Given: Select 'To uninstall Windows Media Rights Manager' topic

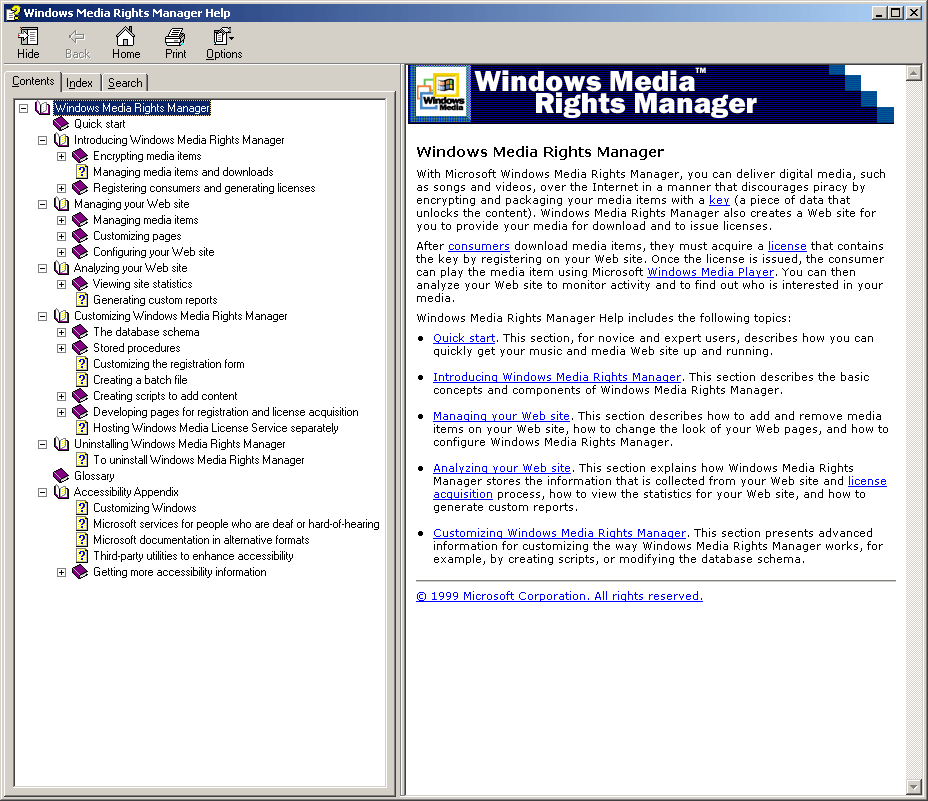Looking at the screenshot, I should tap(199, 459).
